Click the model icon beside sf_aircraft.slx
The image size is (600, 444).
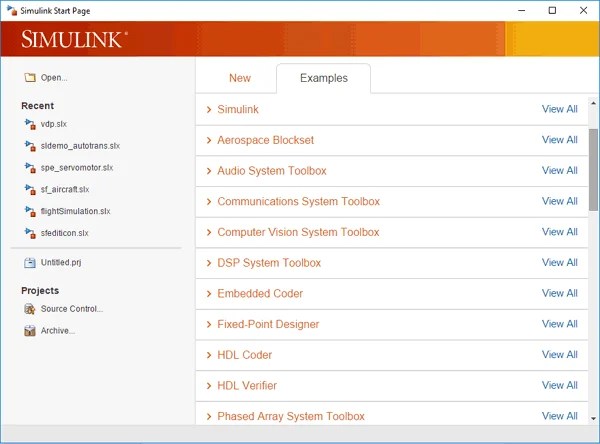tap(30, 189)
